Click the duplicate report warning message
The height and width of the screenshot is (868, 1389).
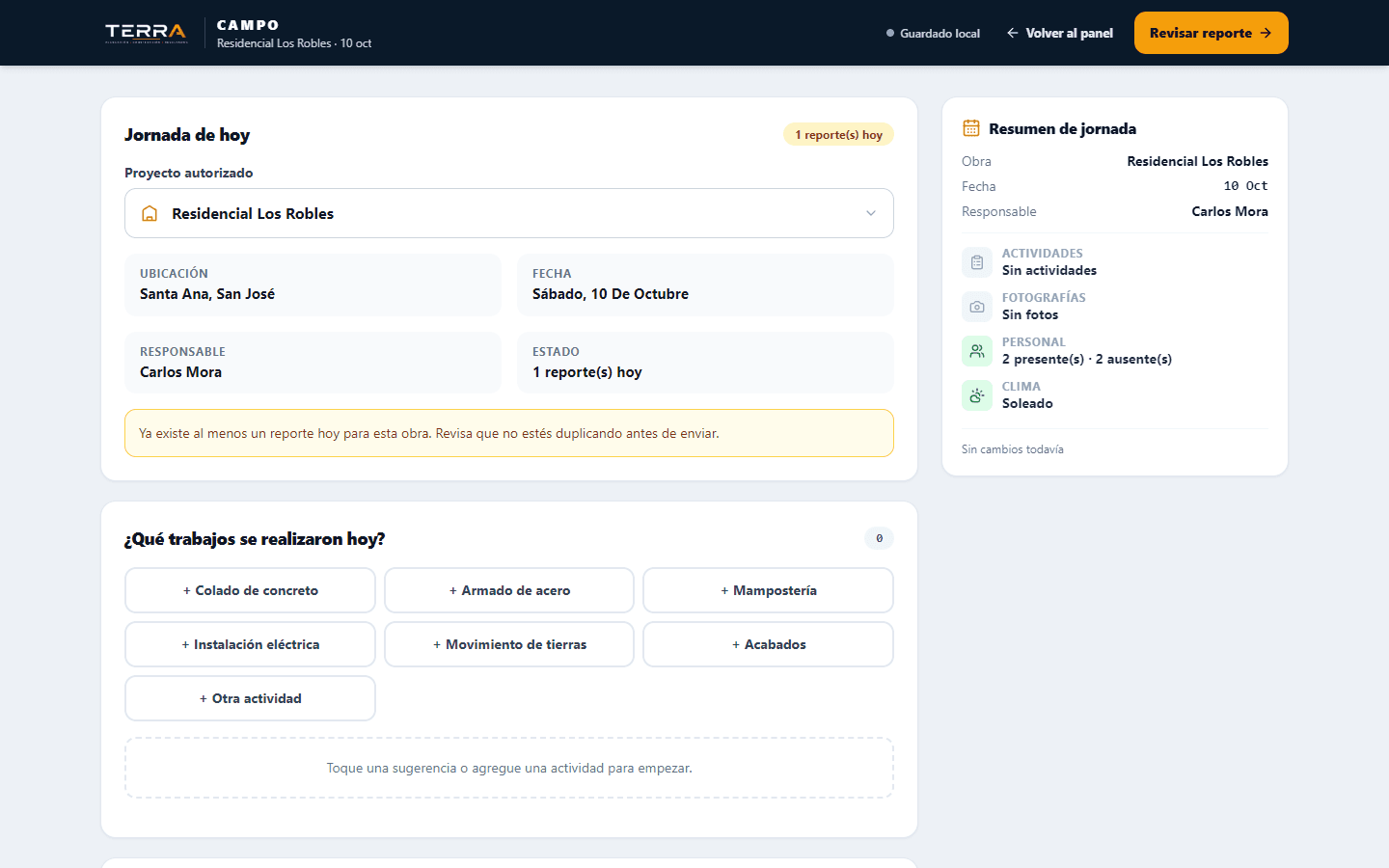(x=509, y=433)
